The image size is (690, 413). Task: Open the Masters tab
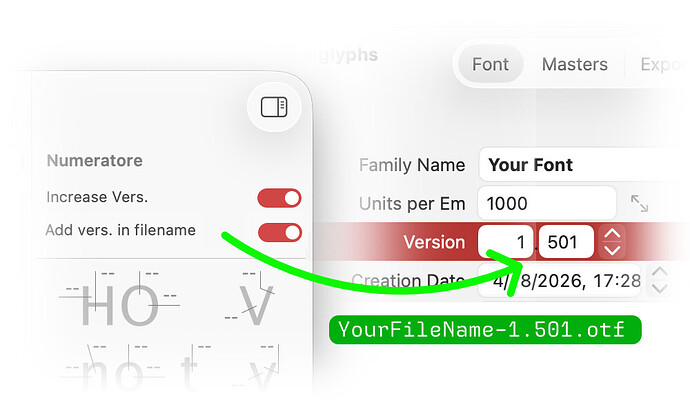[574, 64]
